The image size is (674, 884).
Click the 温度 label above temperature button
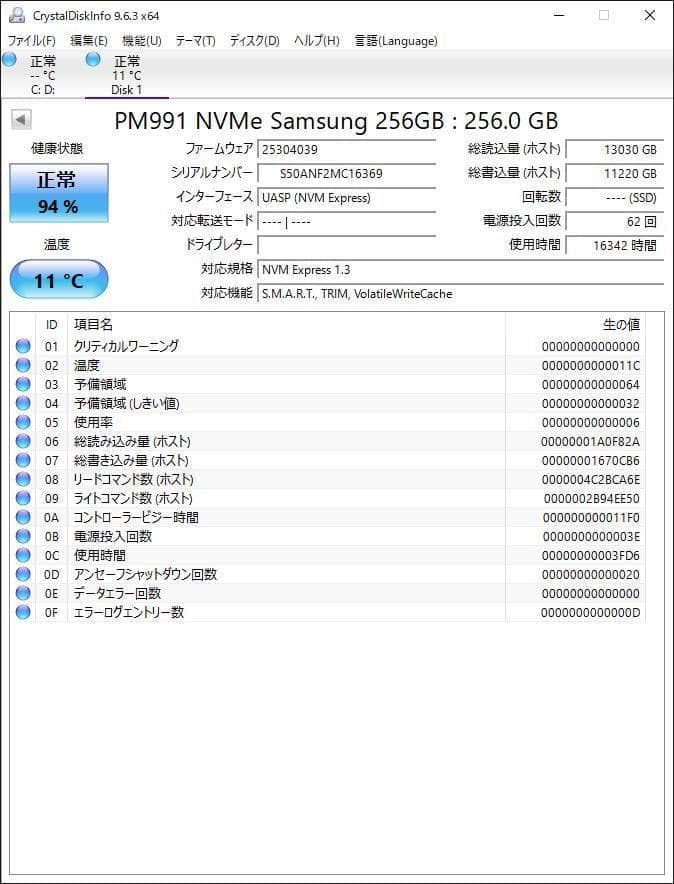(x=57, y=245)
